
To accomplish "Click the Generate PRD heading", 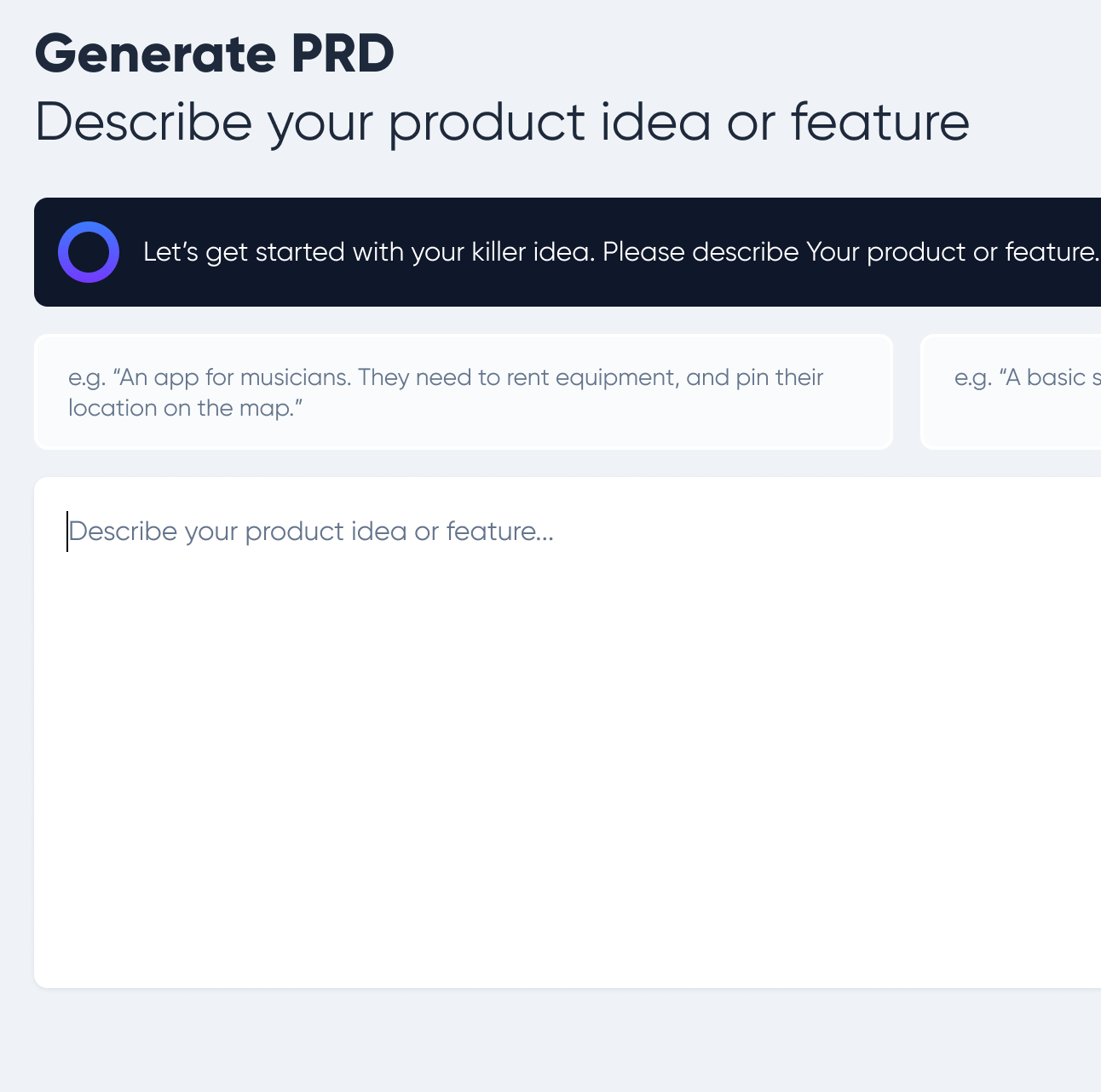I will (214, 53).
